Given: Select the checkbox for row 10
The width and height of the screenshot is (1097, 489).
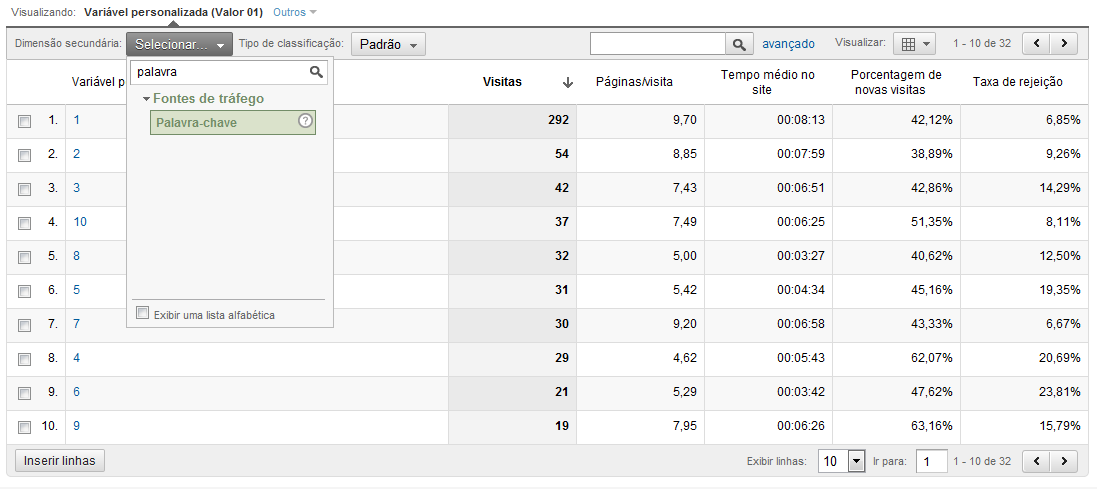Looking at the screenshot, I should [25, 427].
